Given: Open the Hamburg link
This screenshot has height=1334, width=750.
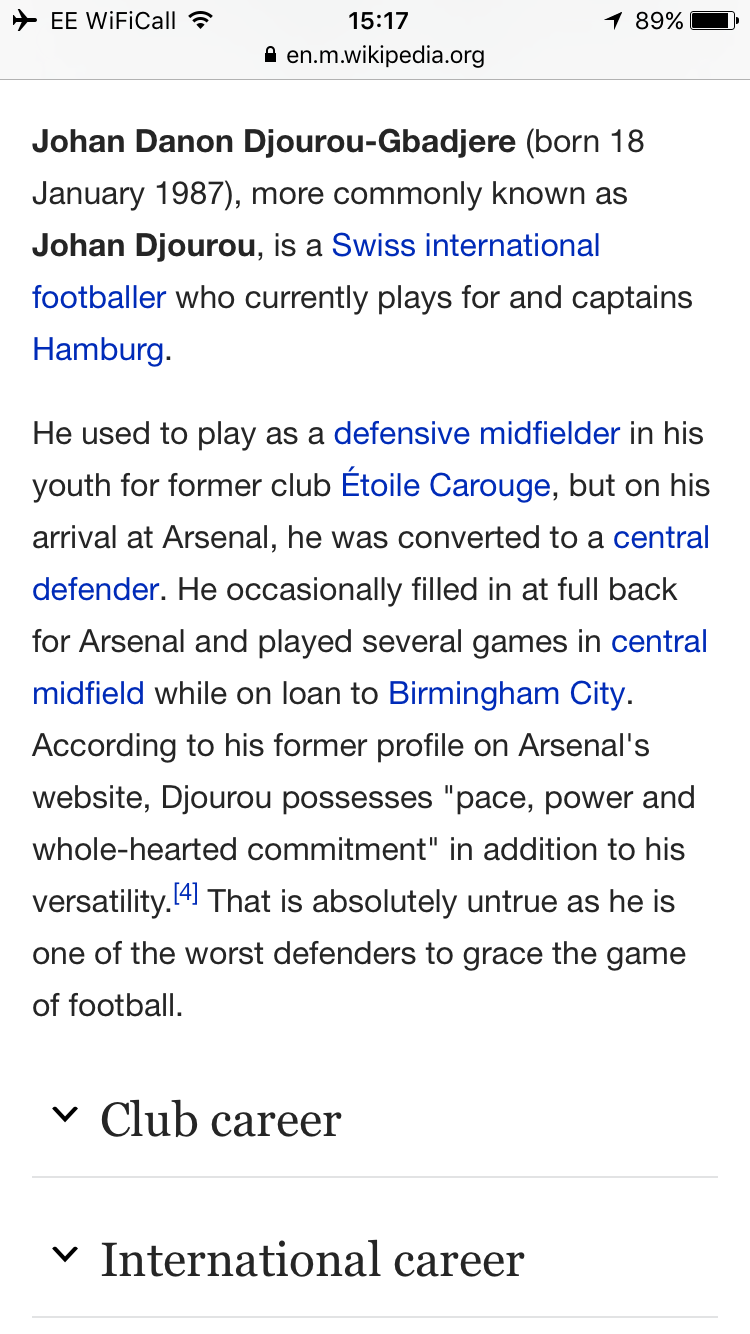Looking at the screenshot, I should click(98, 349).
